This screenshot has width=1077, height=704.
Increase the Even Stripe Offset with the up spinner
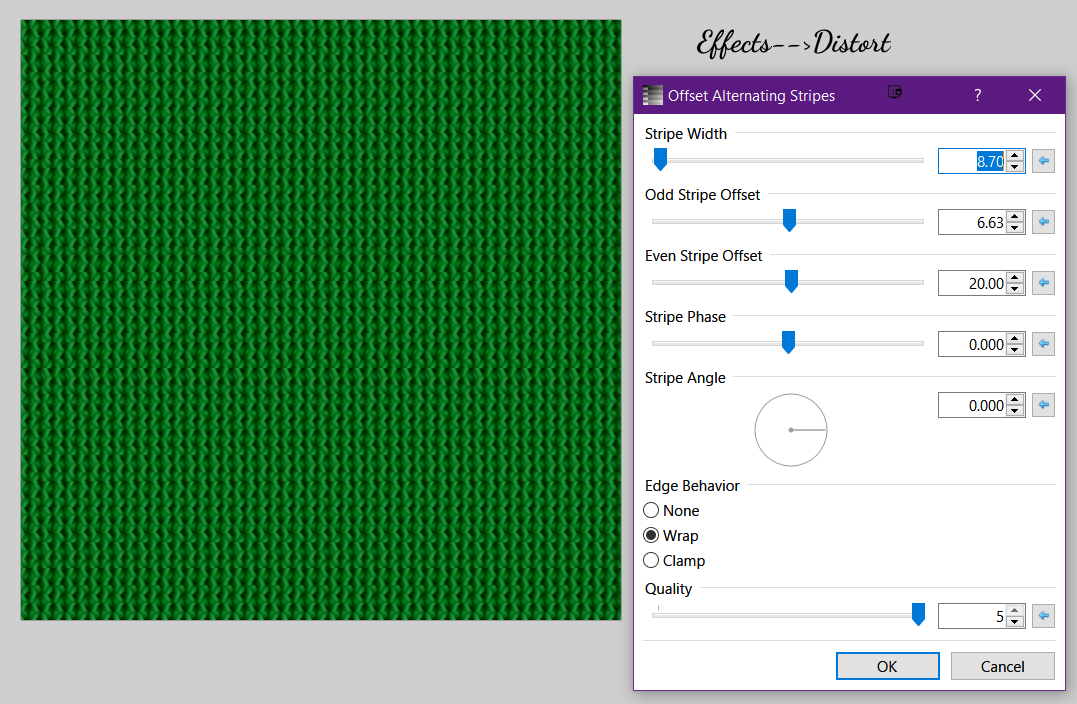pyautogui.click(x=1015, y=277)
